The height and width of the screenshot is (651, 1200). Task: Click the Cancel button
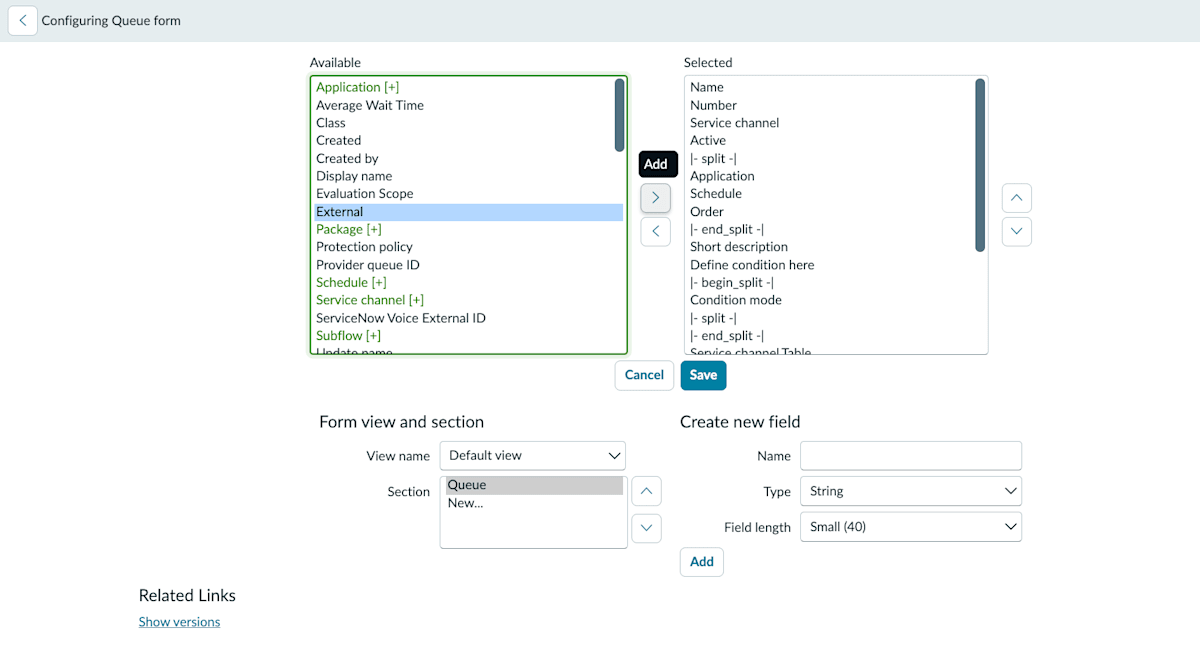[644, 375]
